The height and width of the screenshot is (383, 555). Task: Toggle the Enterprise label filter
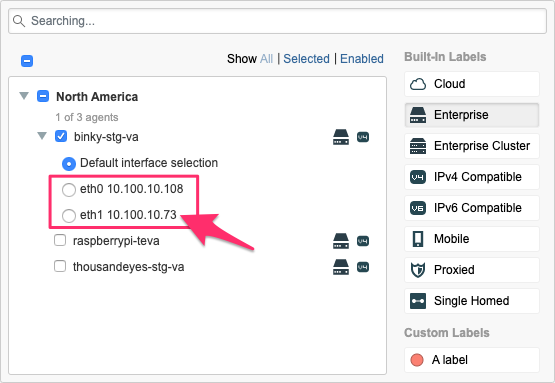(x=472, y=115)
